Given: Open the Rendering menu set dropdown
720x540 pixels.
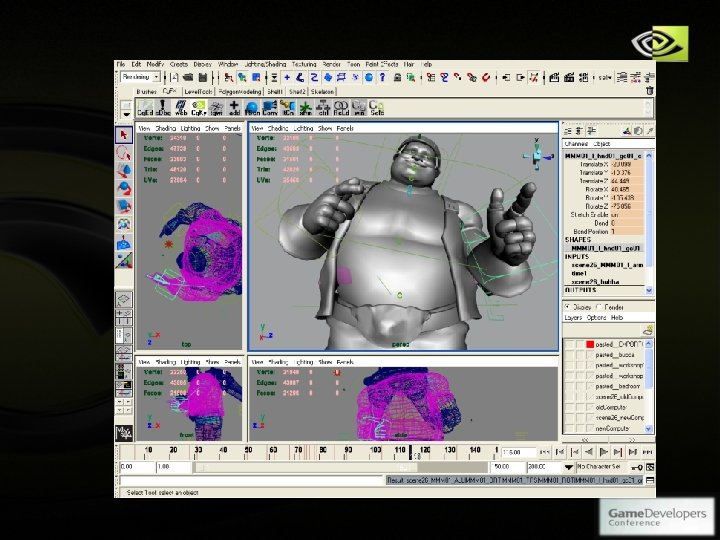Looking at the screenshot, I should pyautogui.click(x=157, y=77).
